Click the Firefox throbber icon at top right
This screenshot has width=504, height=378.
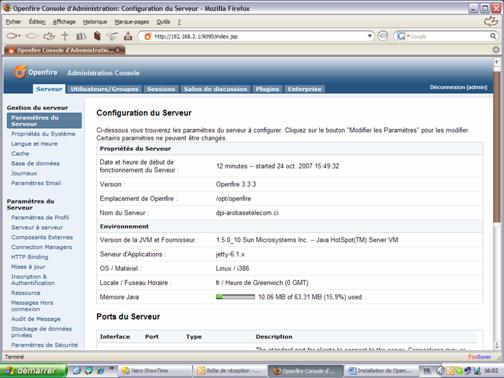click(x=491, y=22)
